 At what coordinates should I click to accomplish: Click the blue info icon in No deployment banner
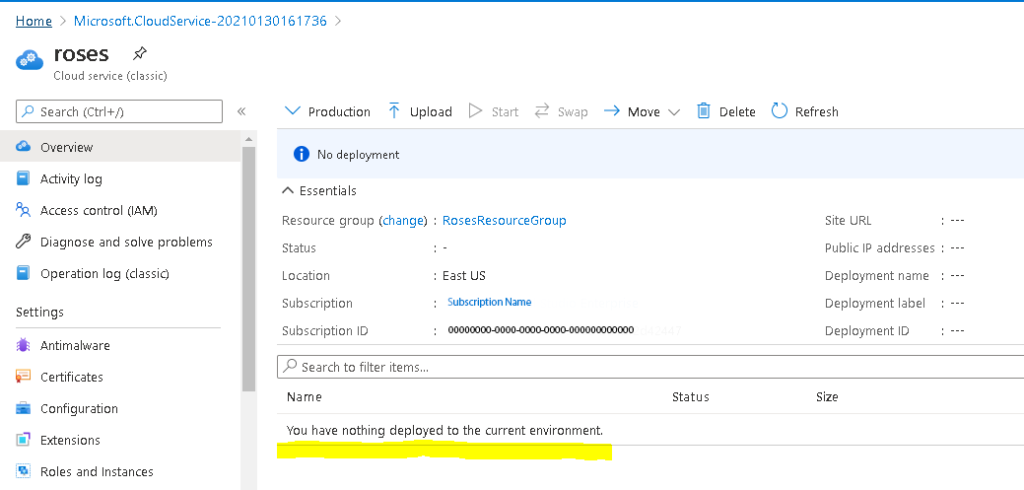click(301, 154)
